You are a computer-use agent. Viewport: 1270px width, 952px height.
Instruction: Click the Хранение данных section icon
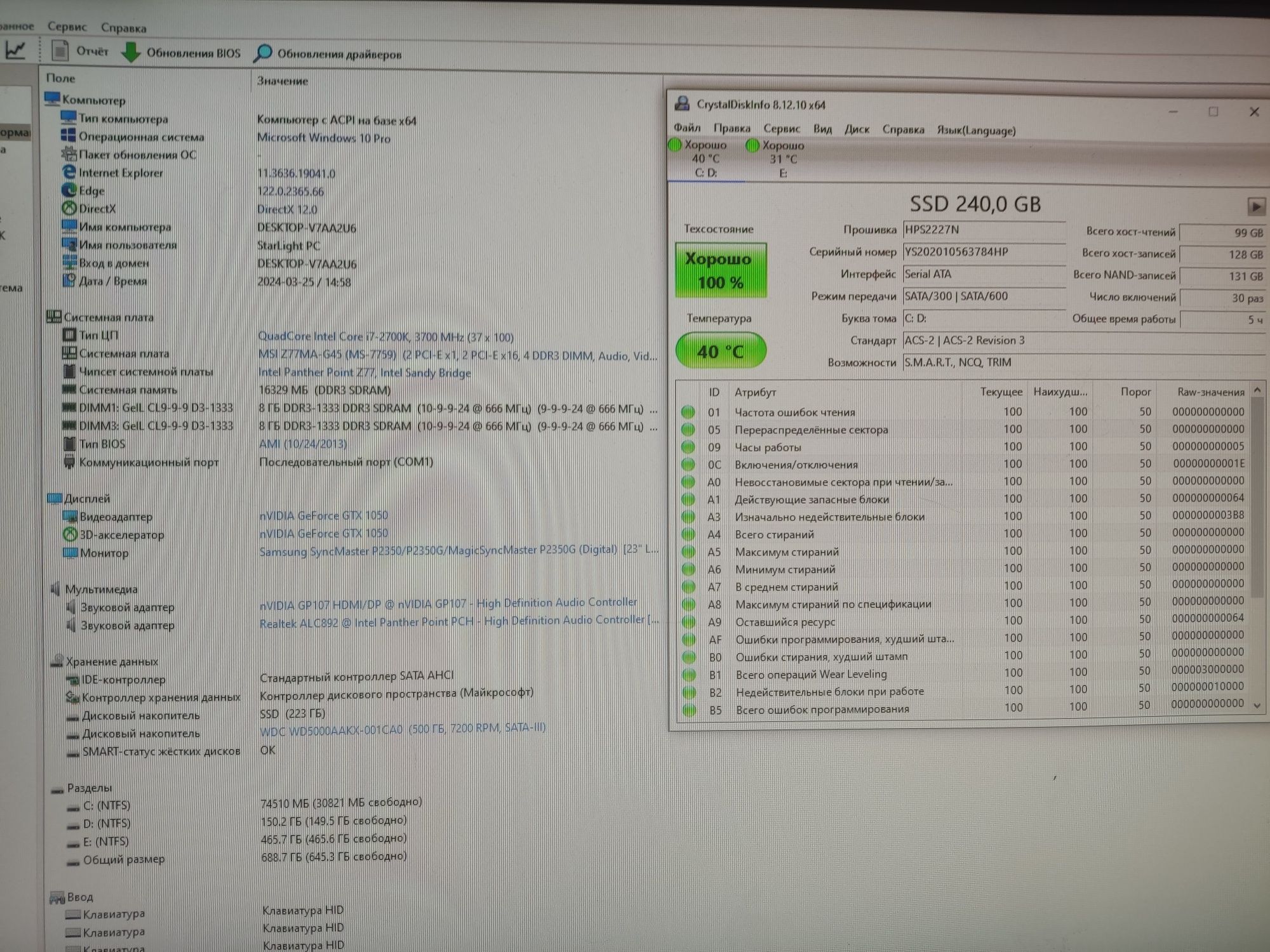57,661
